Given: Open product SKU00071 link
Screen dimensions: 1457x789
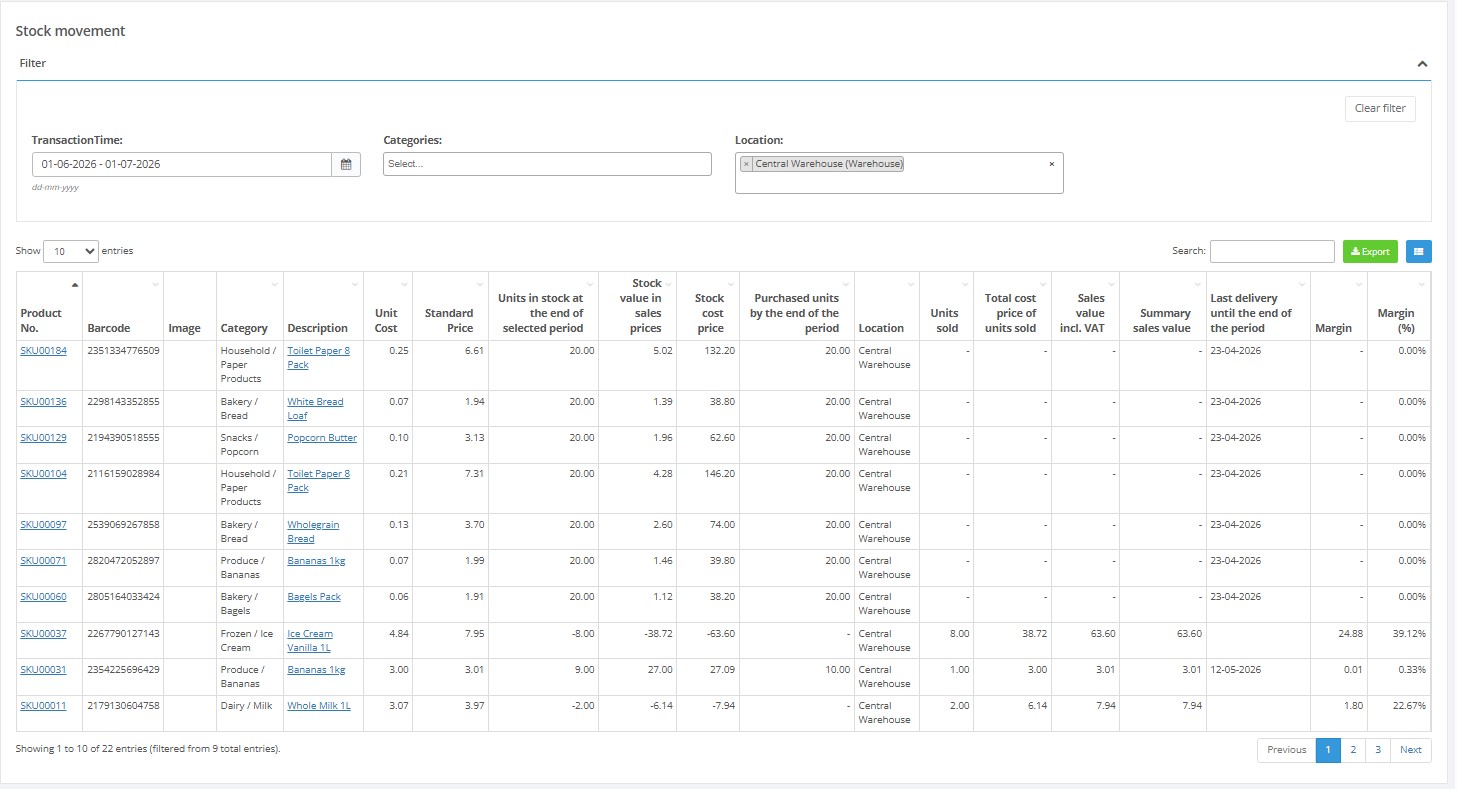Looking at the screenshot, I should (x=43, y=561).
